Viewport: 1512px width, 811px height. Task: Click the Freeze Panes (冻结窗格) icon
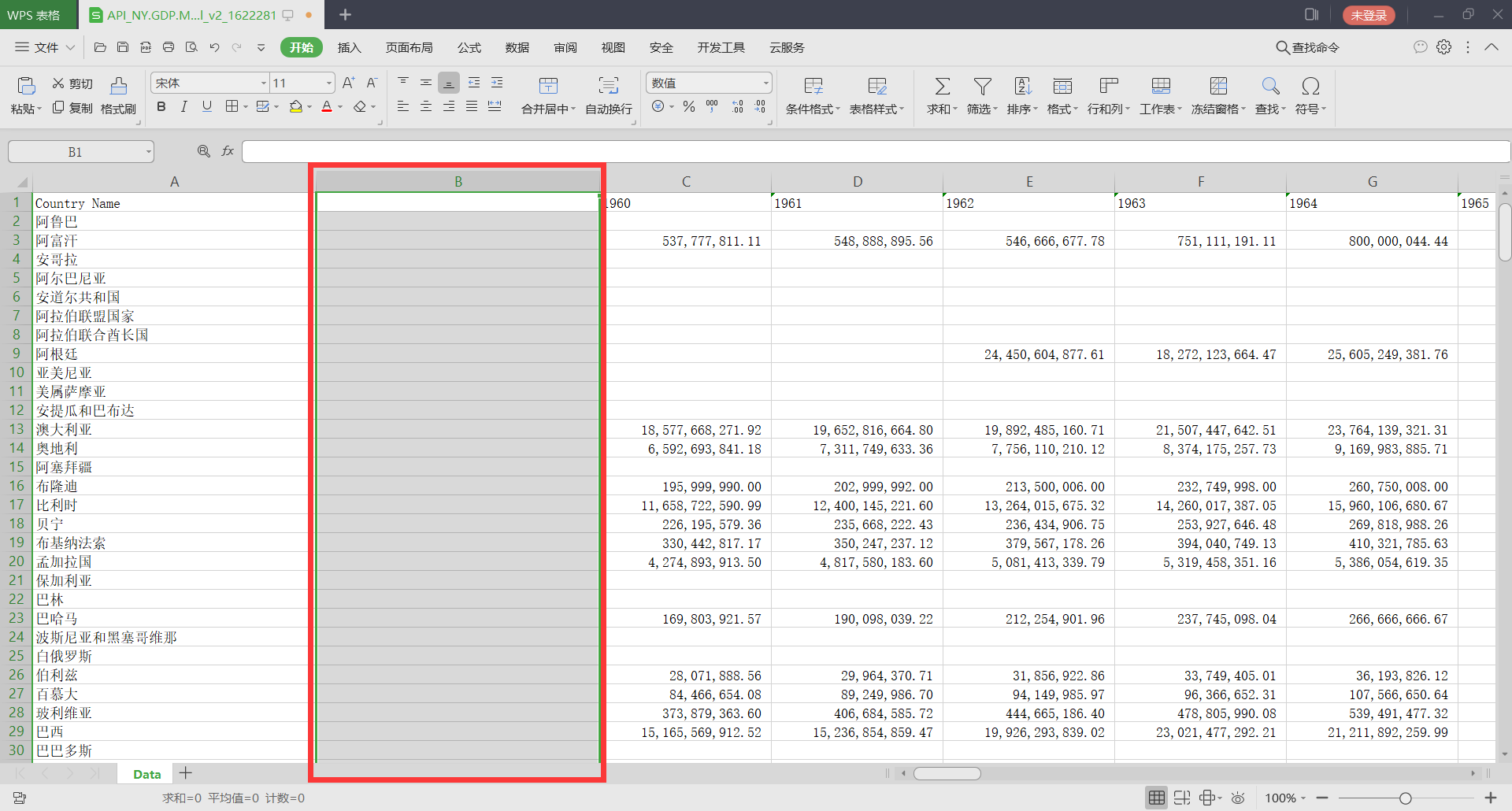tap(1218, 86)
